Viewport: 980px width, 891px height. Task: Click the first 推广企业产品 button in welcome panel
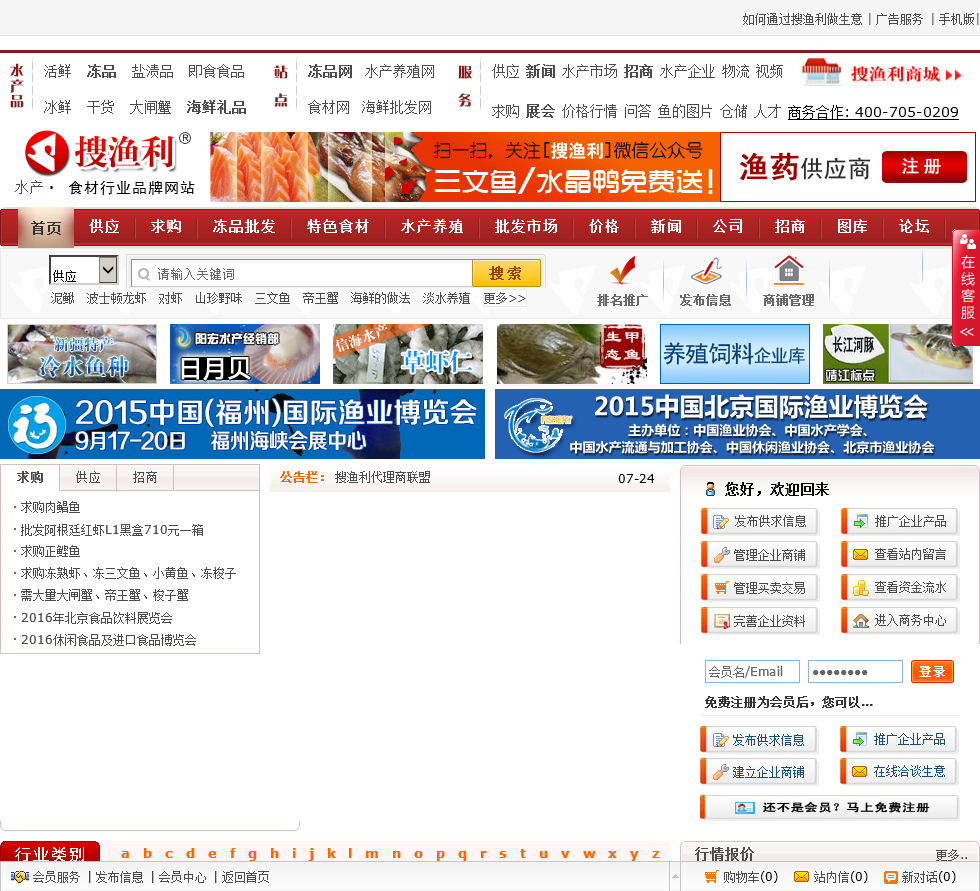coord(900,521)
